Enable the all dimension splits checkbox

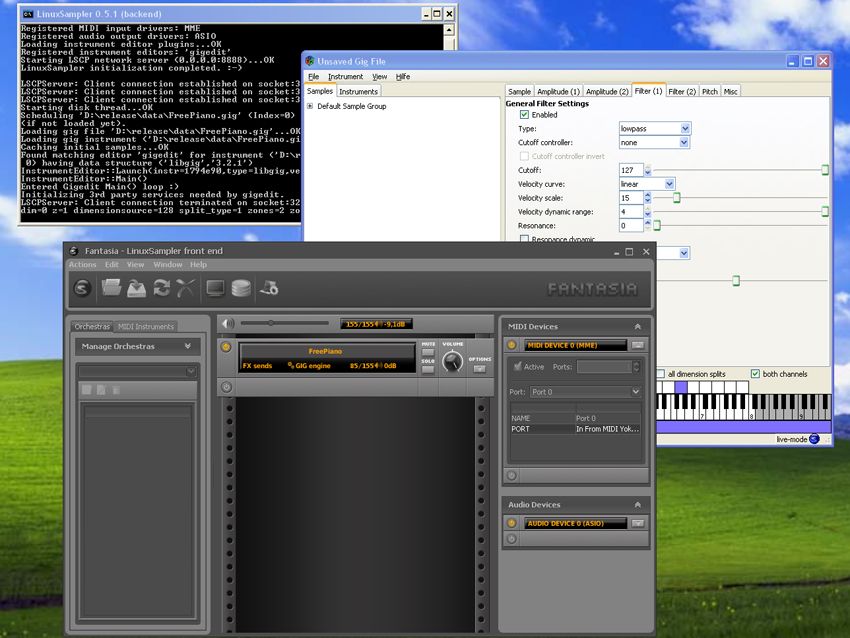click(660, 372)
